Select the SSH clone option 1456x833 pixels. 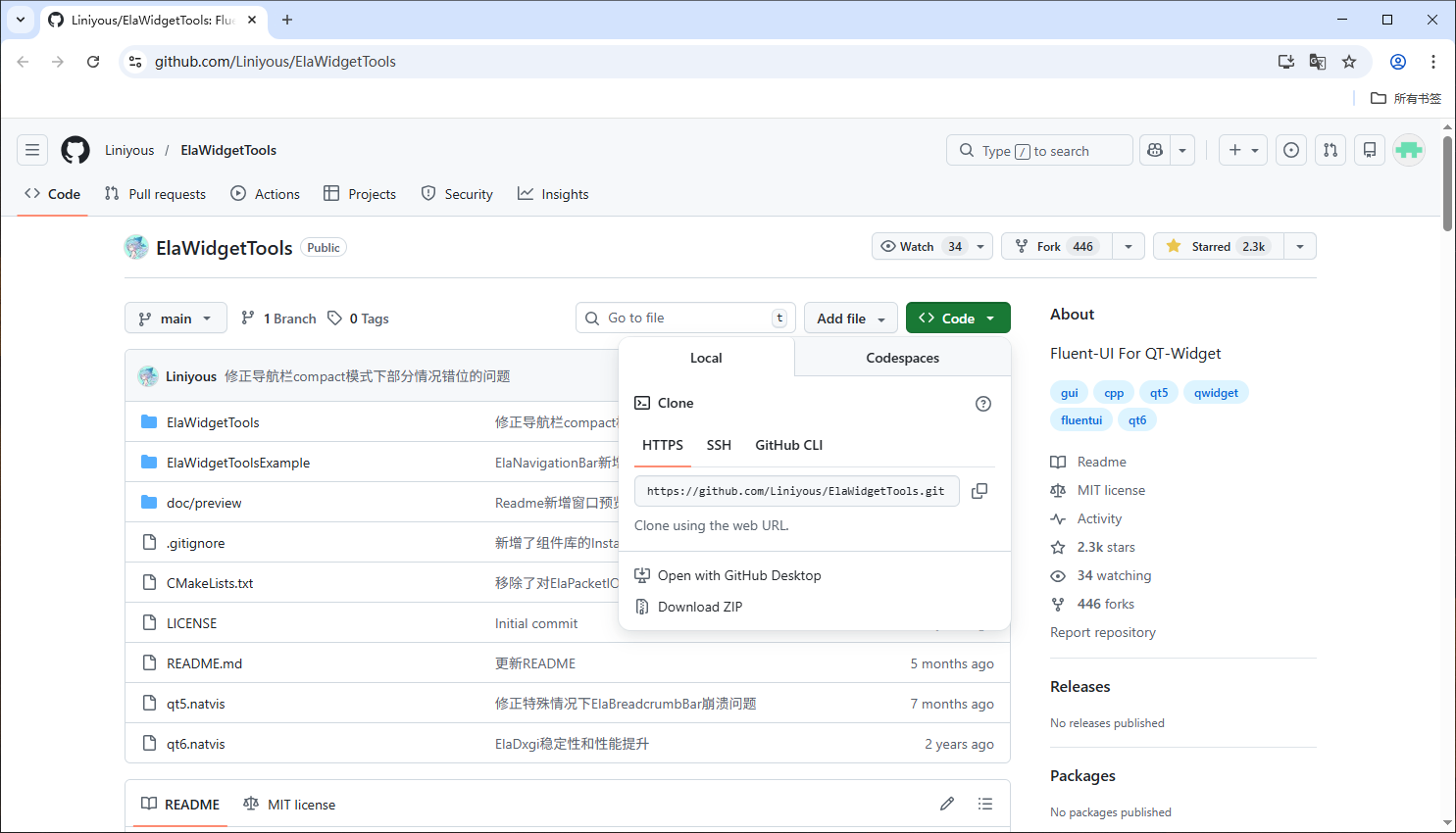coord(719,445)
